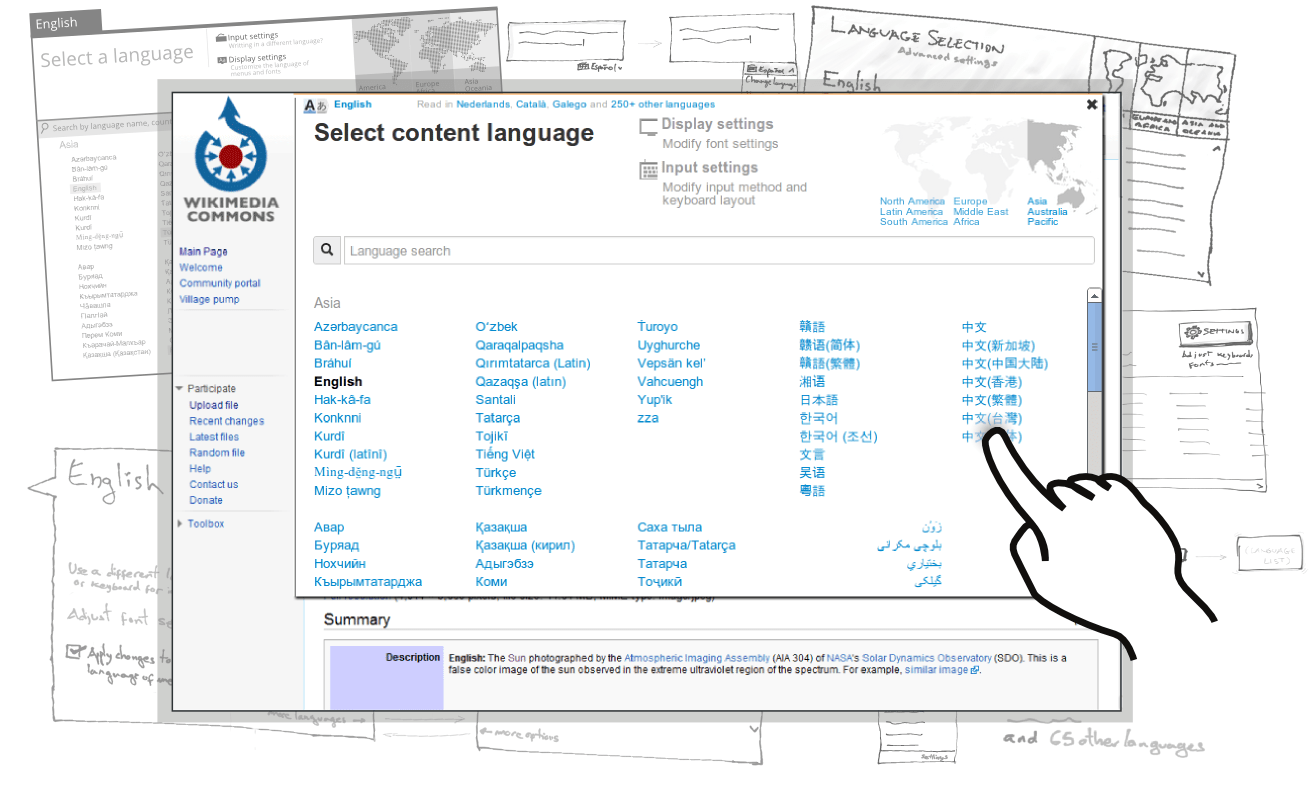Select the Europe region link
Viewport: 1315px width, 787px height.
[970, 201]
